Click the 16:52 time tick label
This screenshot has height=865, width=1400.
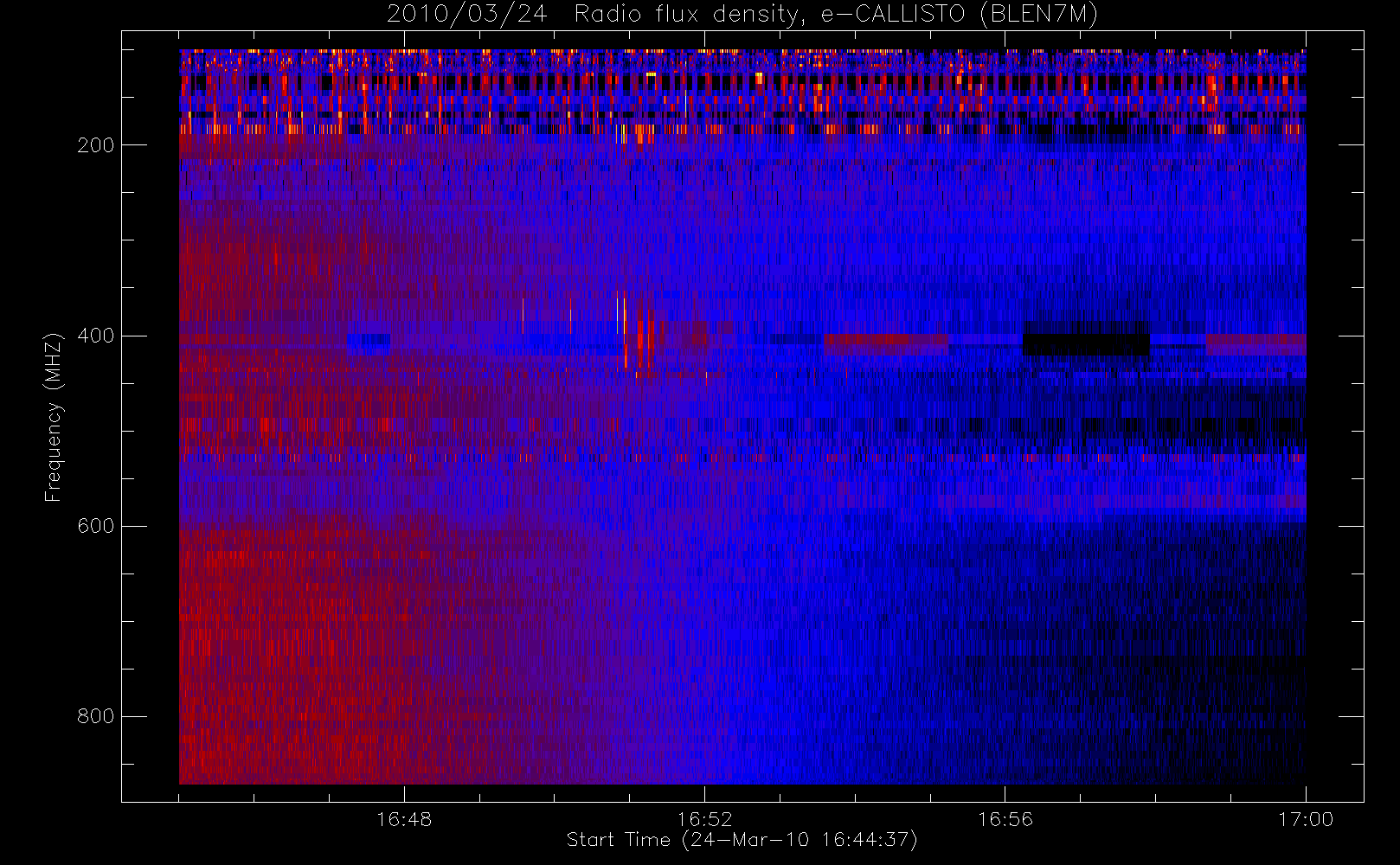(704, 819)
